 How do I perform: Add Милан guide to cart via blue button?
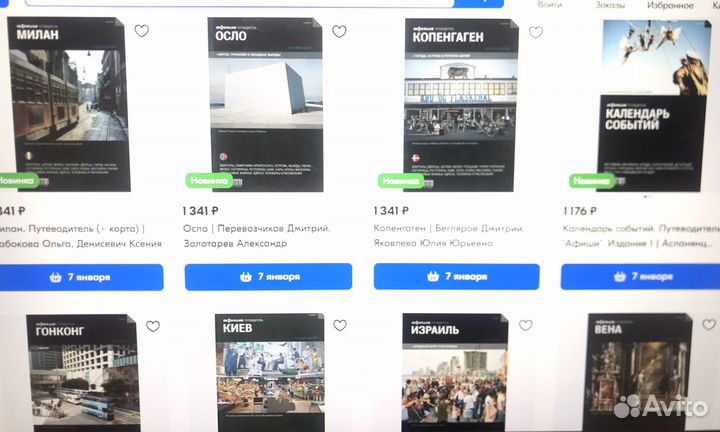[81, 277]
